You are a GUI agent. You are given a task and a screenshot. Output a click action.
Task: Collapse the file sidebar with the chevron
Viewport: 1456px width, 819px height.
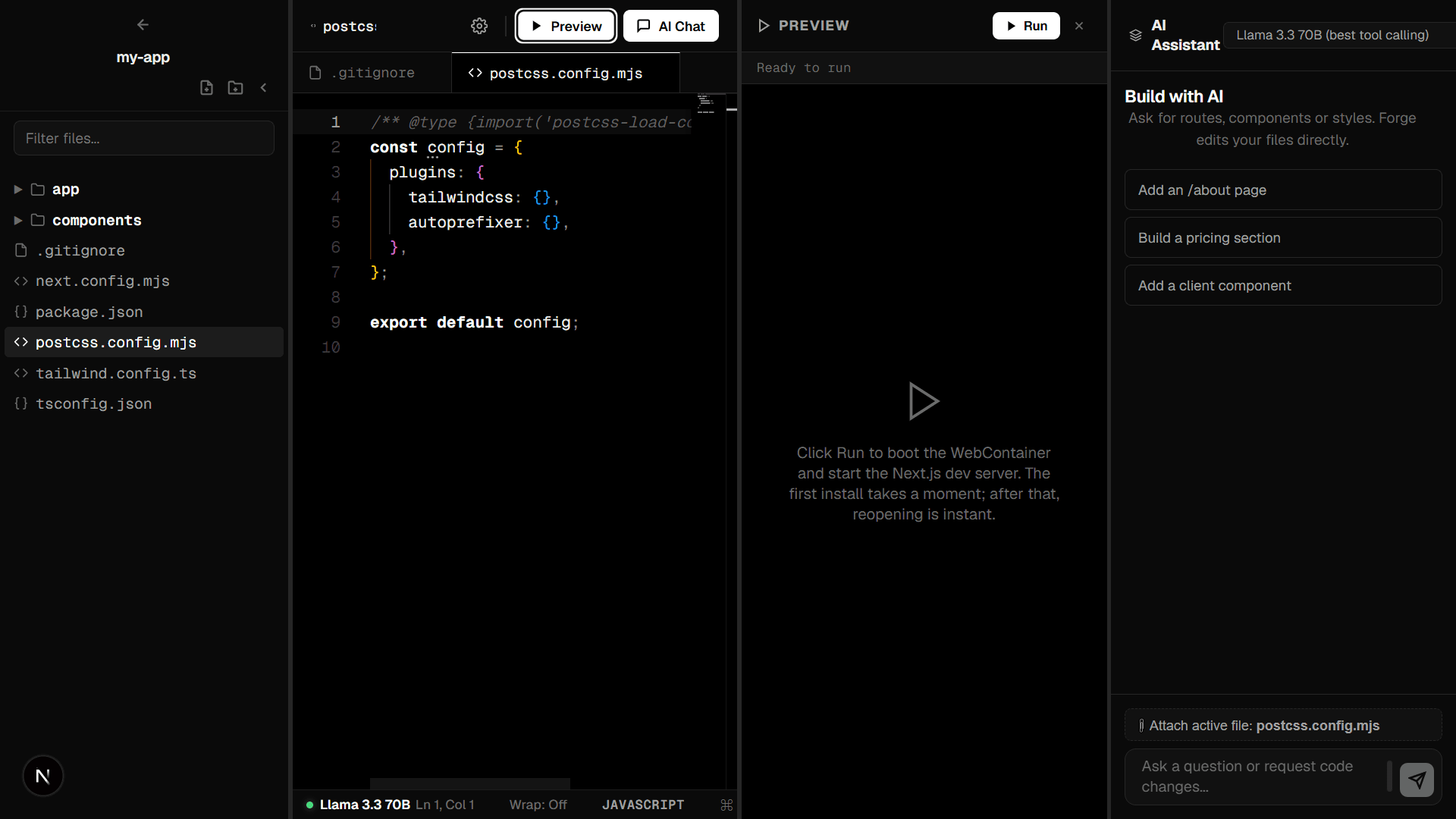[x=264, y=87]
